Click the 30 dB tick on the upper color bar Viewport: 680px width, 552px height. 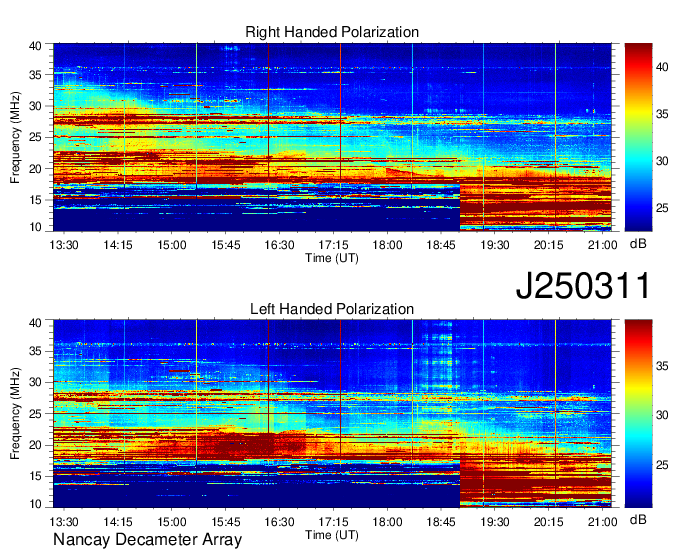pos(662,161)
